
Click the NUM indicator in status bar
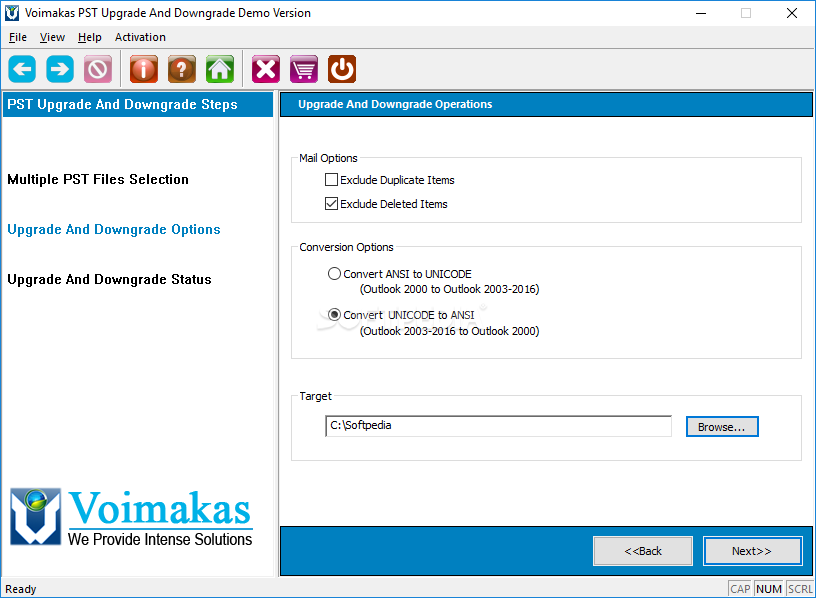point(769,589)
